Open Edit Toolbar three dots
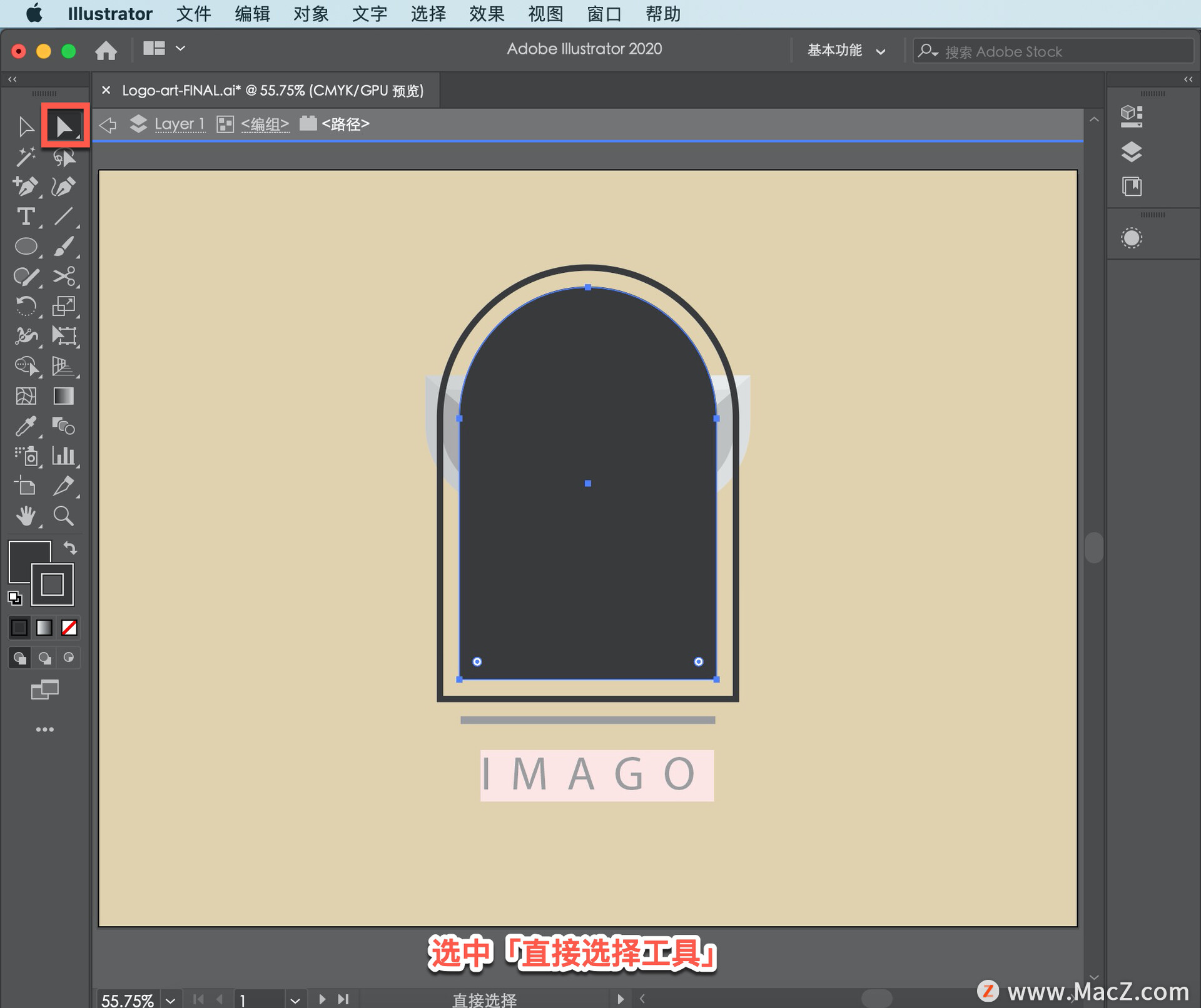The image size is (1201, 1008). pos(44,730)
